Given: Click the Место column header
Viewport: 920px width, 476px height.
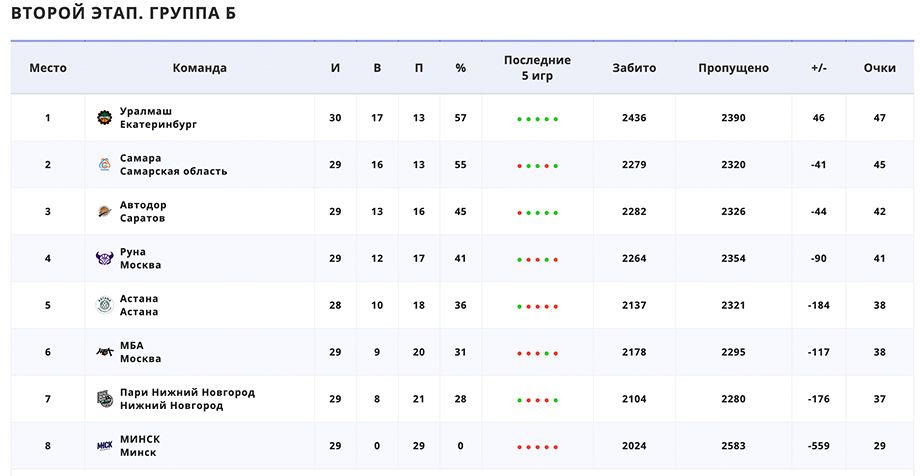Looking at the screenshot, I should coord(48,68).
